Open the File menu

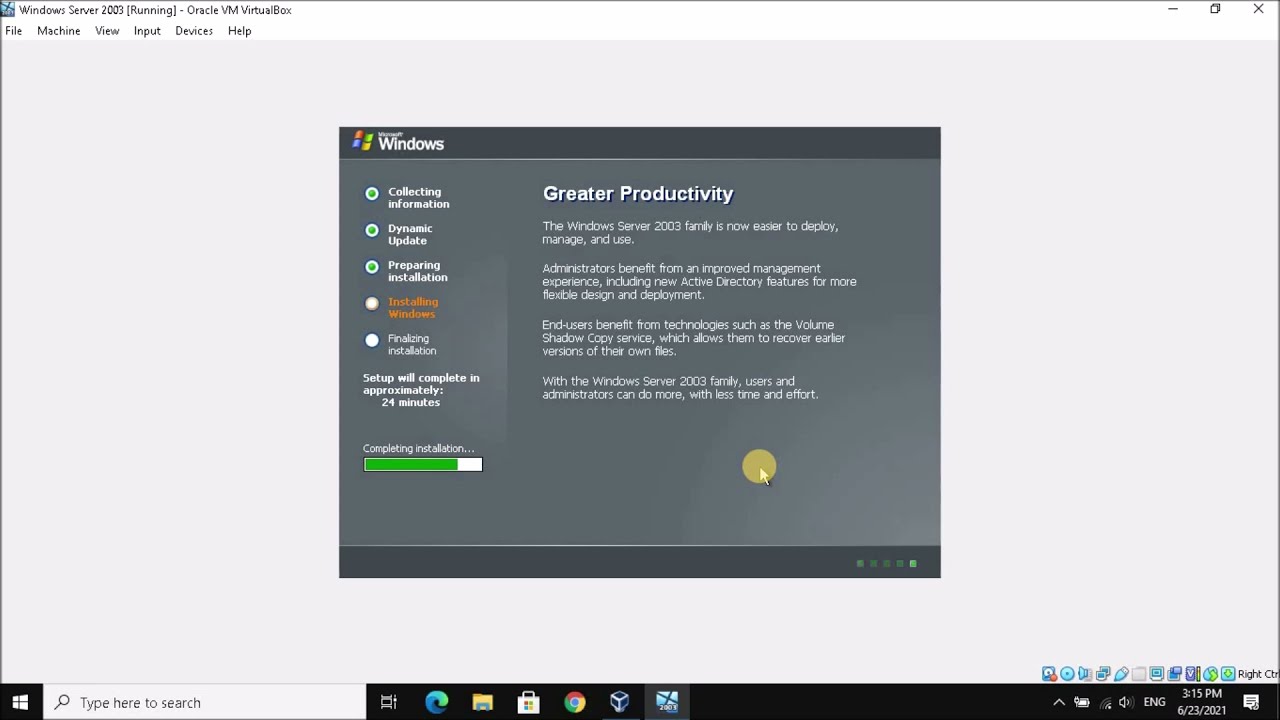click(13, 31)
